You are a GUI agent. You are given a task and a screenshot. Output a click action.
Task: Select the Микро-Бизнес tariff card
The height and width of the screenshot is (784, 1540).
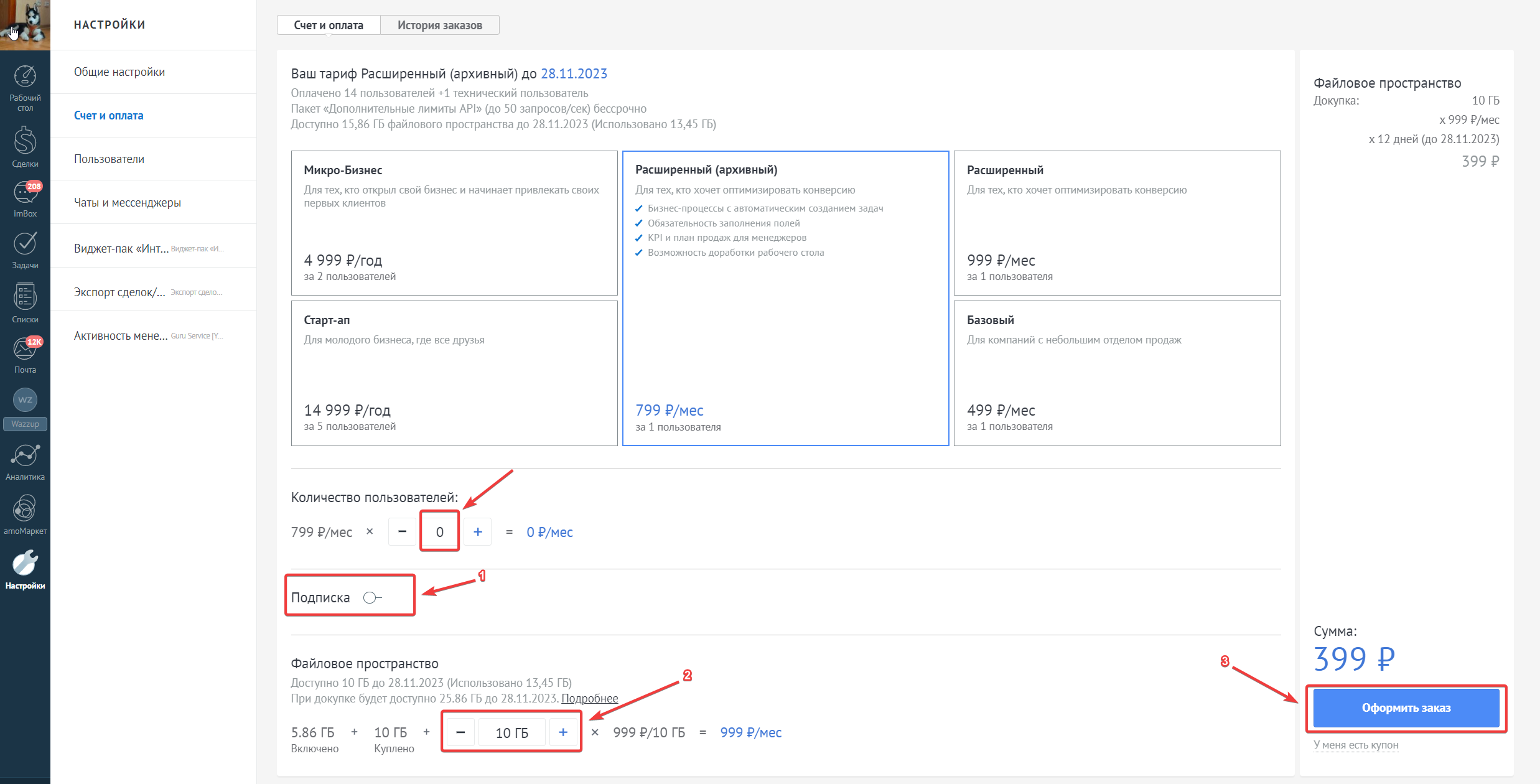(x=454, y=223)
